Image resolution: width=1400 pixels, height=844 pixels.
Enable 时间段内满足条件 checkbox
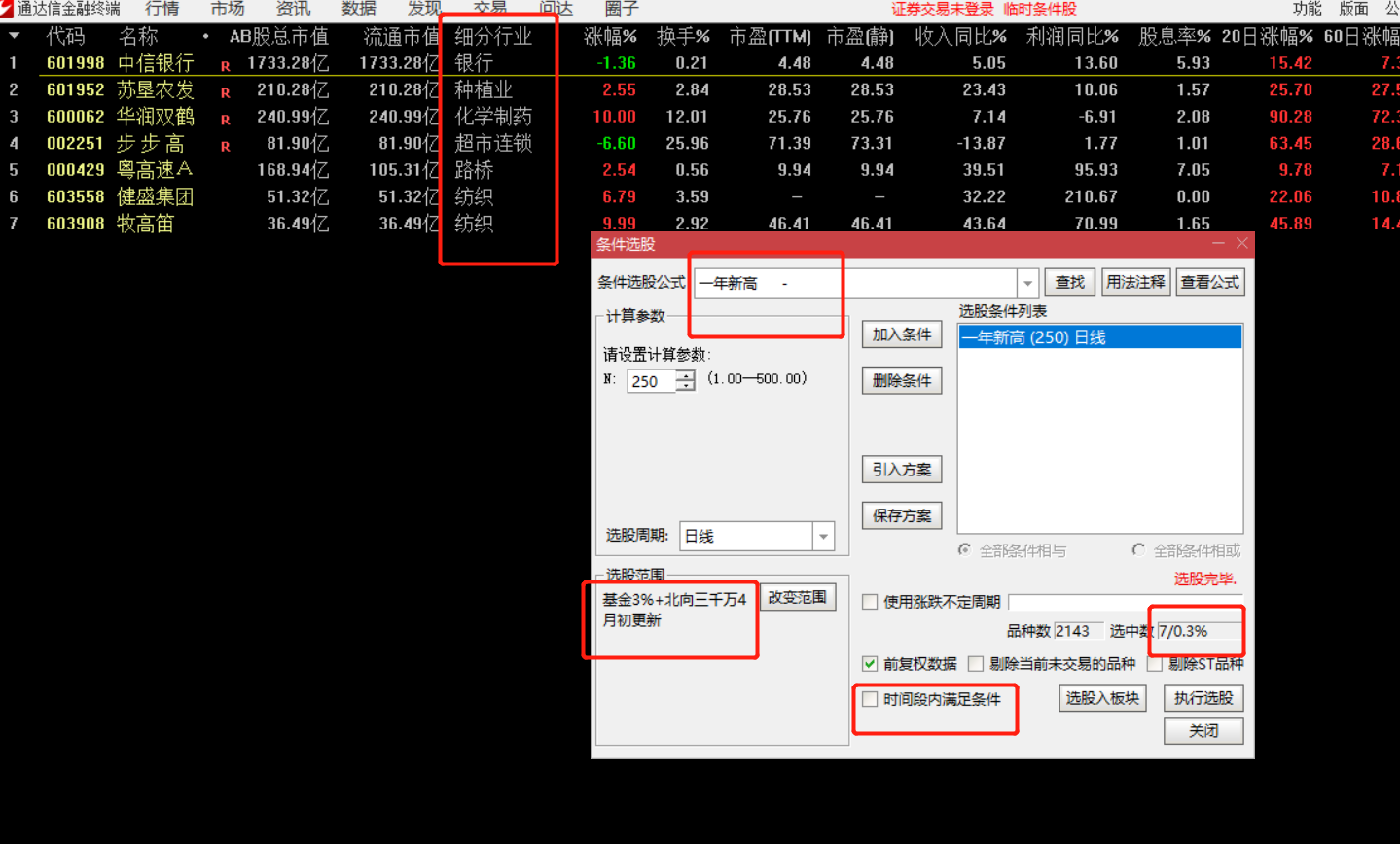[870, 699]
